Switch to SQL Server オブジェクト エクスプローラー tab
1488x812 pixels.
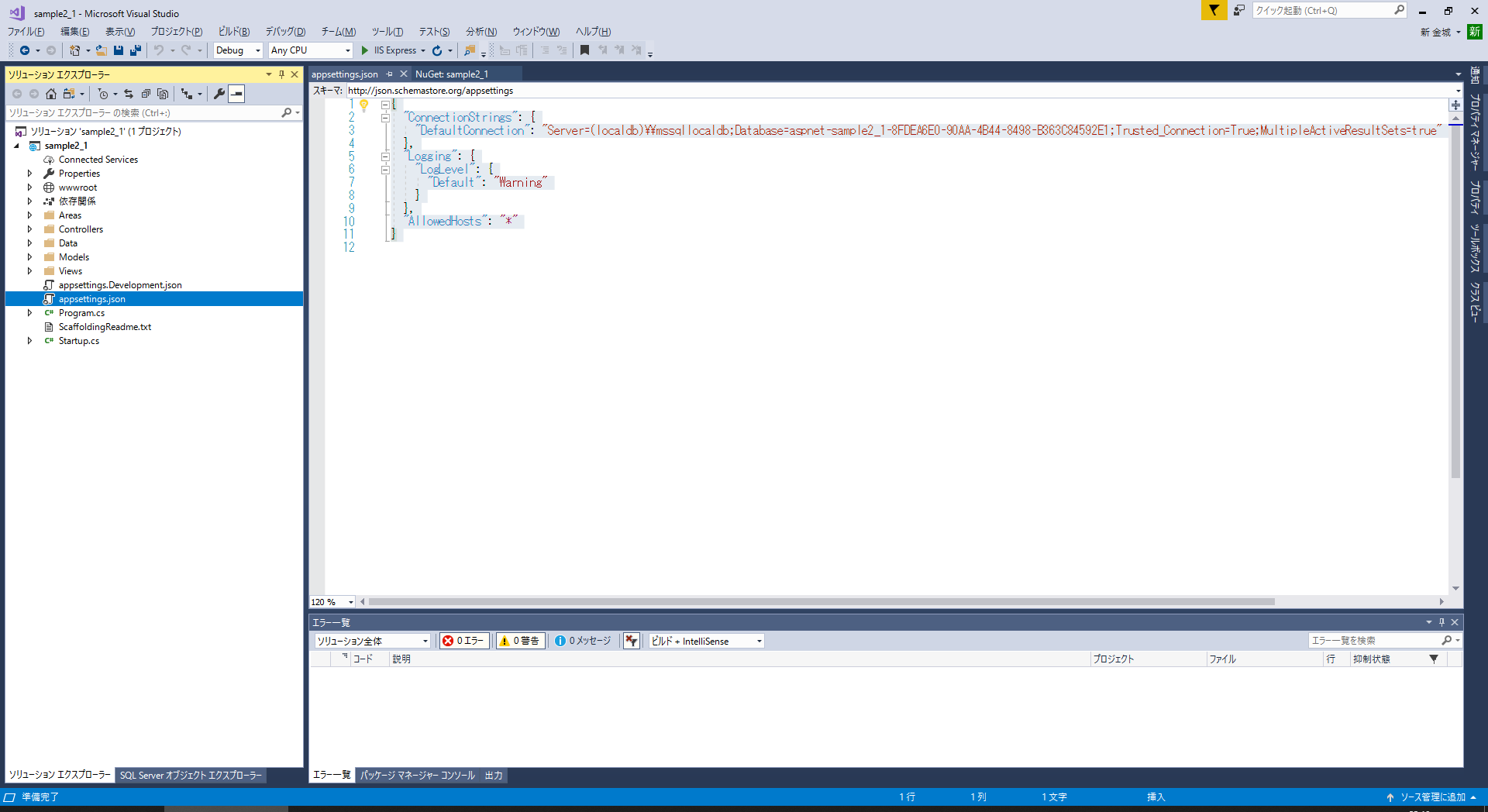coord(191,775)
